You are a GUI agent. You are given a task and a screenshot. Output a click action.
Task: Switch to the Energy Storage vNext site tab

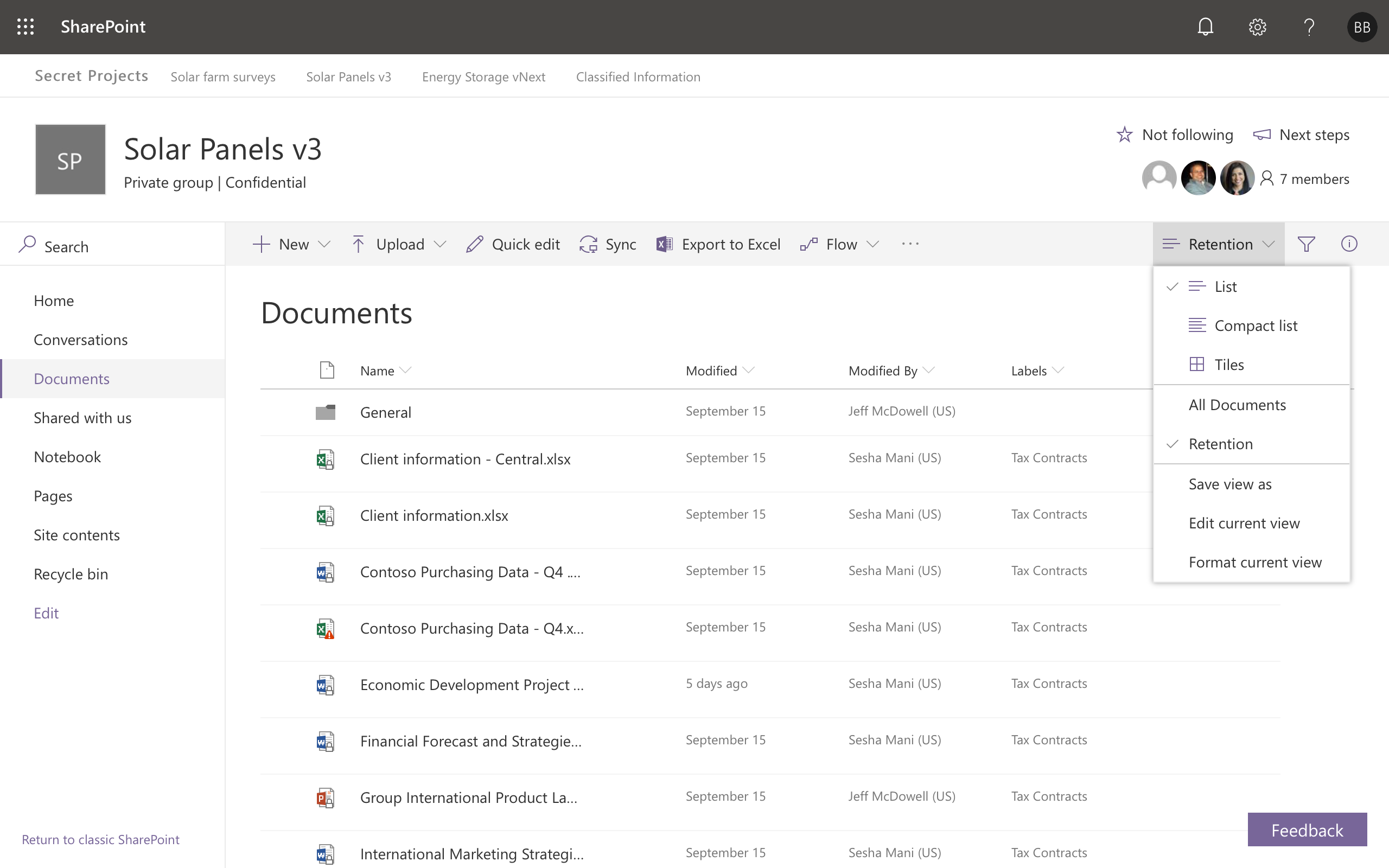[x=483, y=76]
